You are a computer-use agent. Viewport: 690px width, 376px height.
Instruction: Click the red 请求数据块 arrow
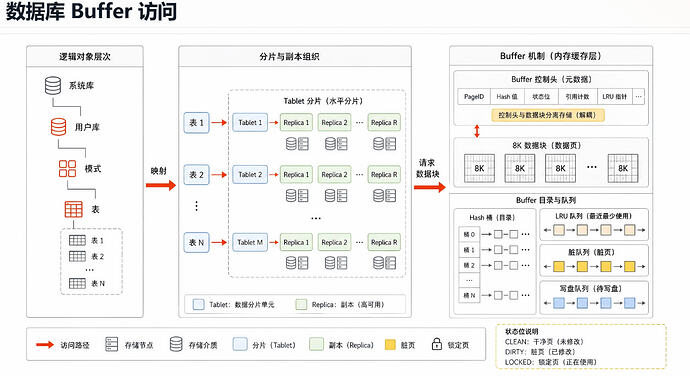pos(430,188)
